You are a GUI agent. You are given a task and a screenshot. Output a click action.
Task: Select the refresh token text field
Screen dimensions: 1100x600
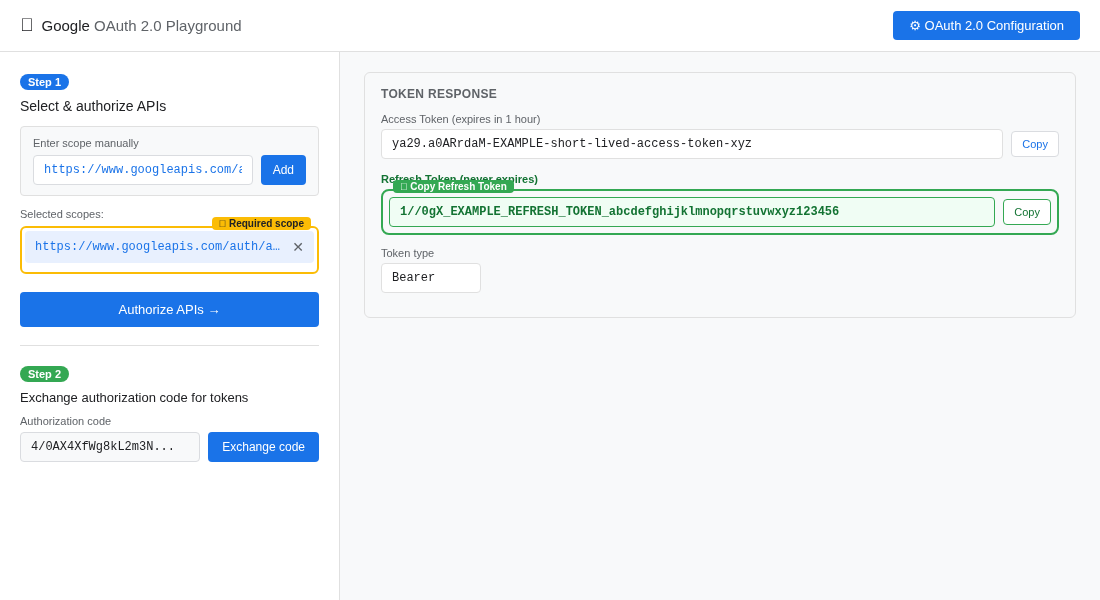pos(692,212)
